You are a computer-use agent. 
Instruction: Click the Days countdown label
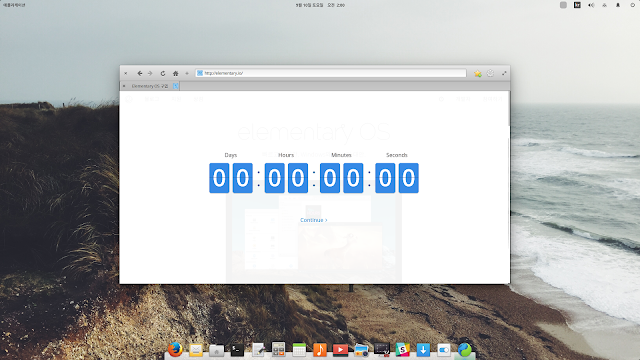point(231,155)
